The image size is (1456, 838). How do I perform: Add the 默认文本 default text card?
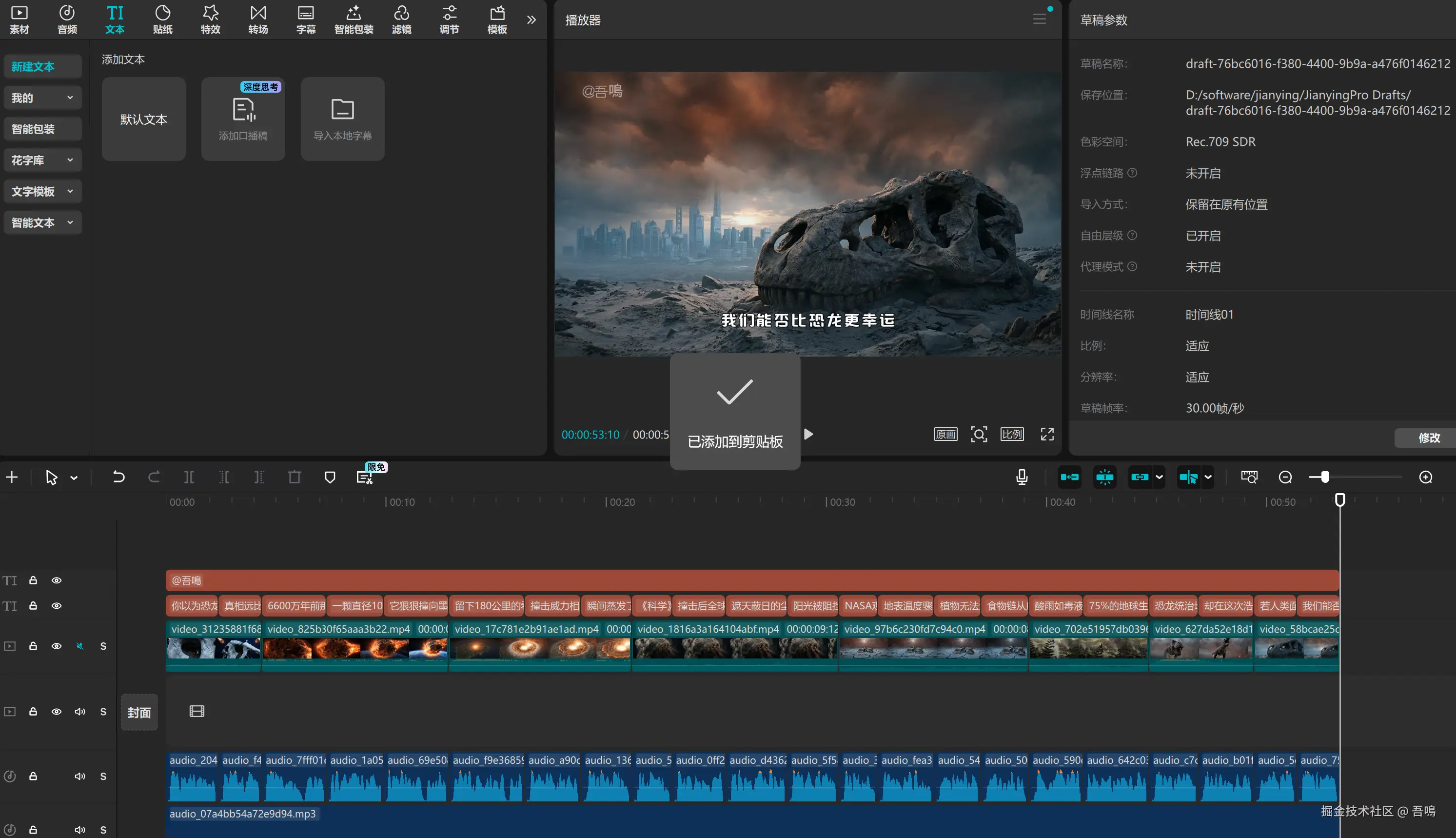click(x=143, y=119)
